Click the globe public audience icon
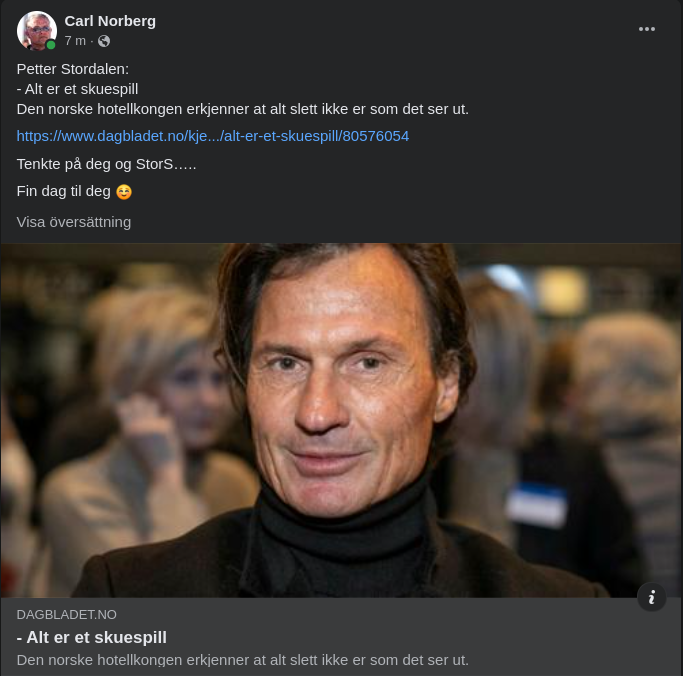The image size is (683, 676). (104, 41)
